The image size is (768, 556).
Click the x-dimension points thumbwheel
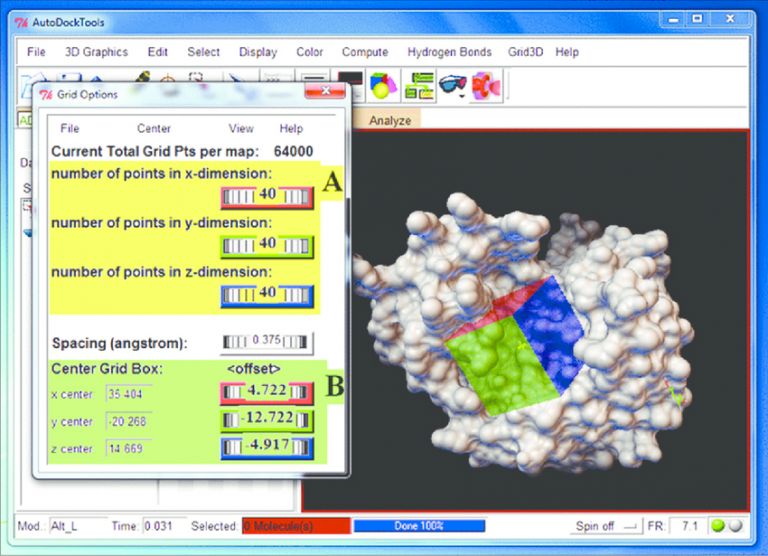[x=268, y=195]
